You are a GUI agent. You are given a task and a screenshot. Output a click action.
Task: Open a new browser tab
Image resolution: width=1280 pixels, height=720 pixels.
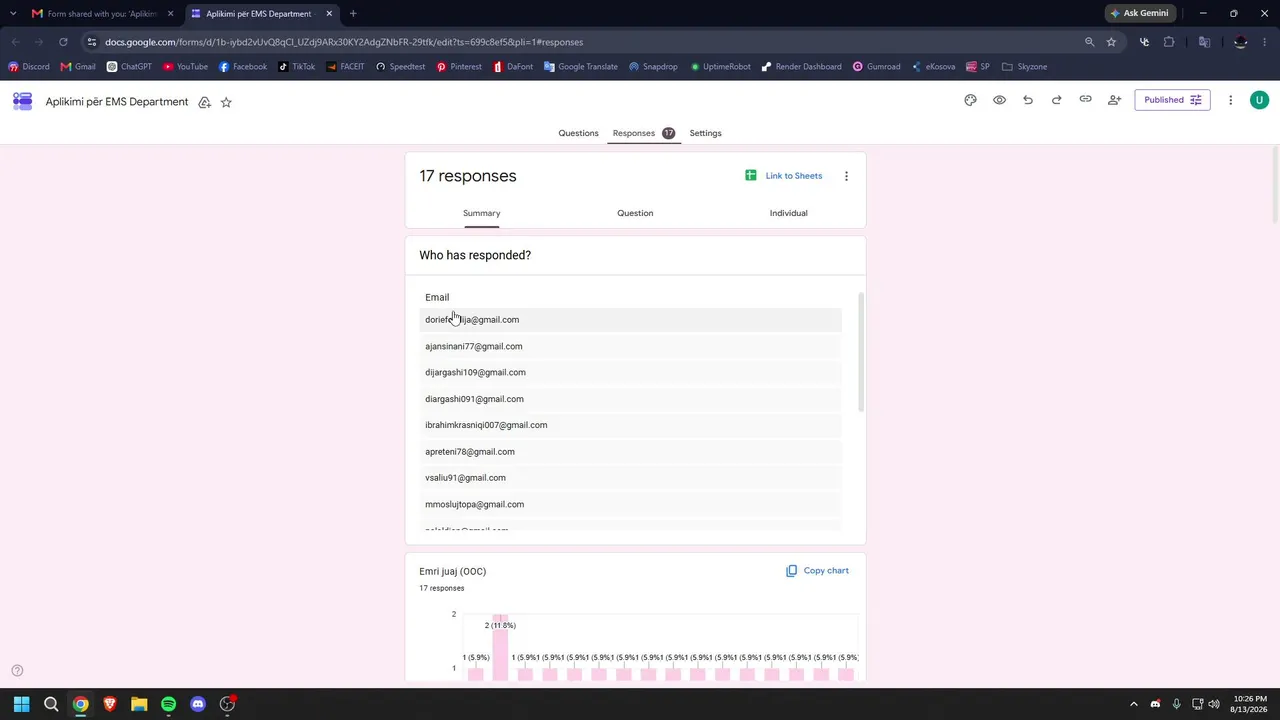tap(353, 14)
